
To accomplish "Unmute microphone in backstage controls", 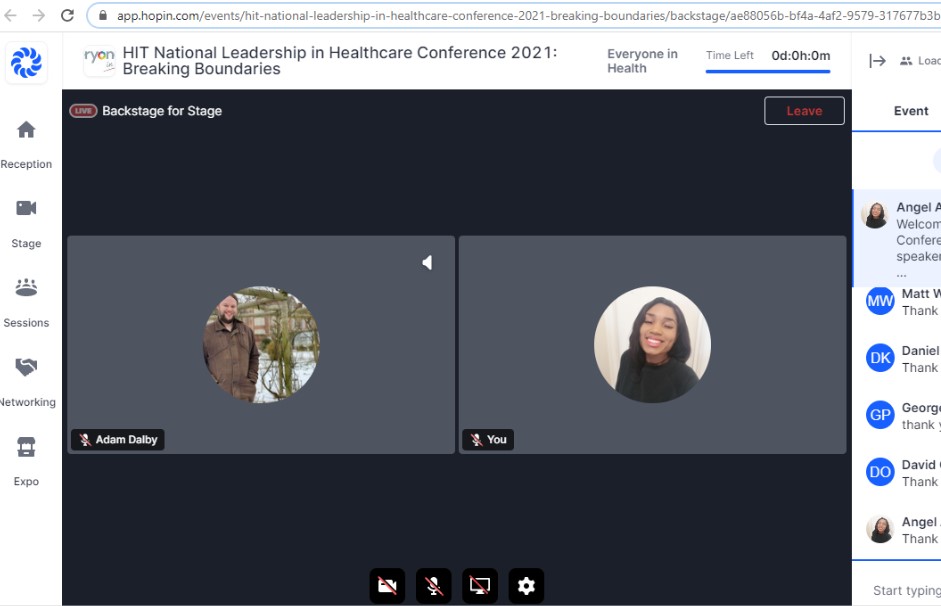I will (x=433, y=586).
